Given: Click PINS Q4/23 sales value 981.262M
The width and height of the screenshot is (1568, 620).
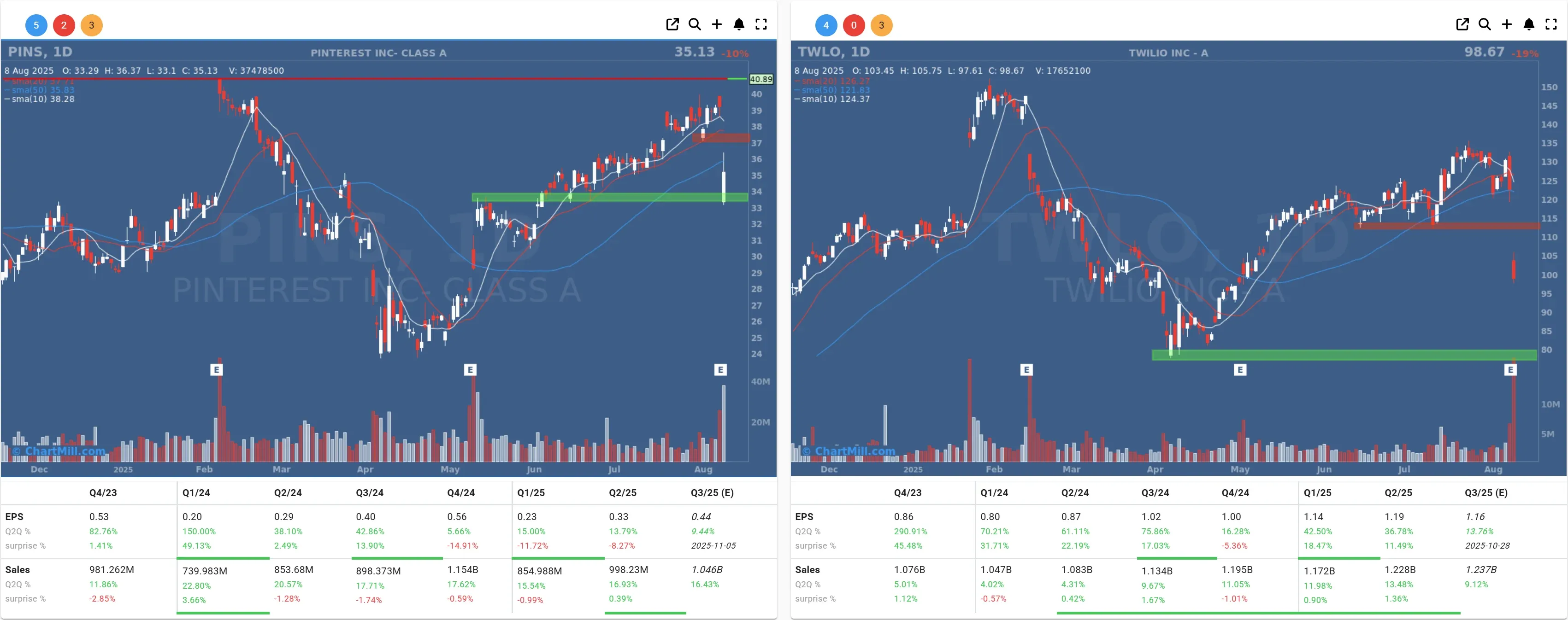Looking at the screenshot, I should coord(112,569).
